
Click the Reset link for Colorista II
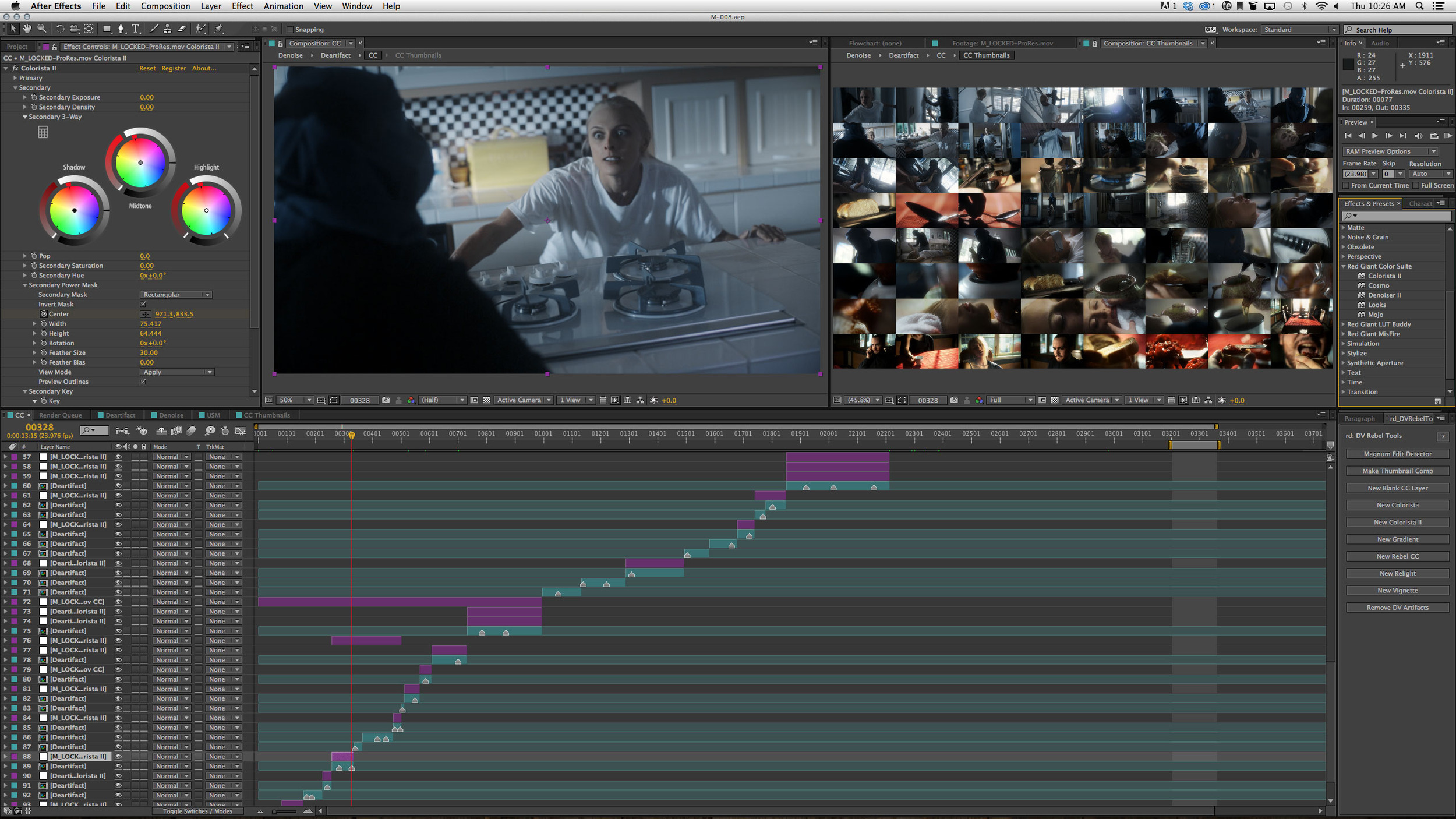[x=147, y=68]
